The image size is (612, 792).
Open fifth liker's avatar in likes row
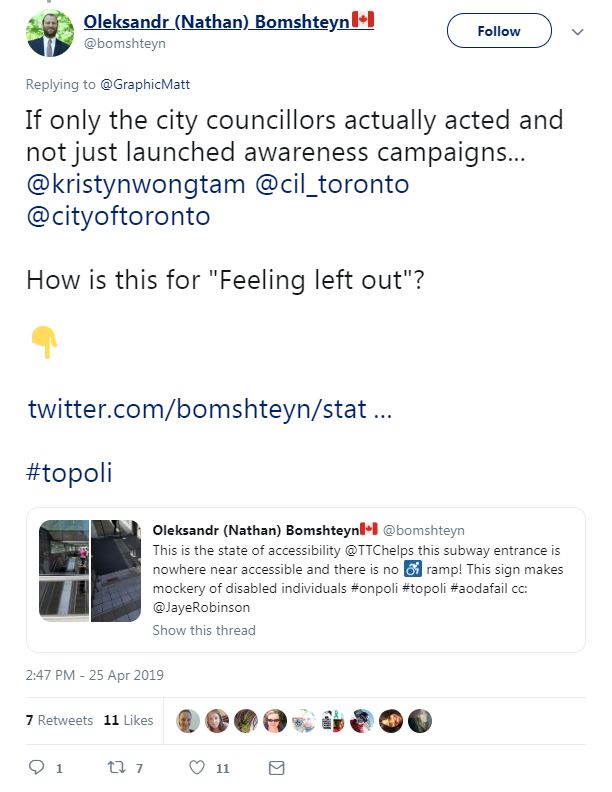point(304,721)
